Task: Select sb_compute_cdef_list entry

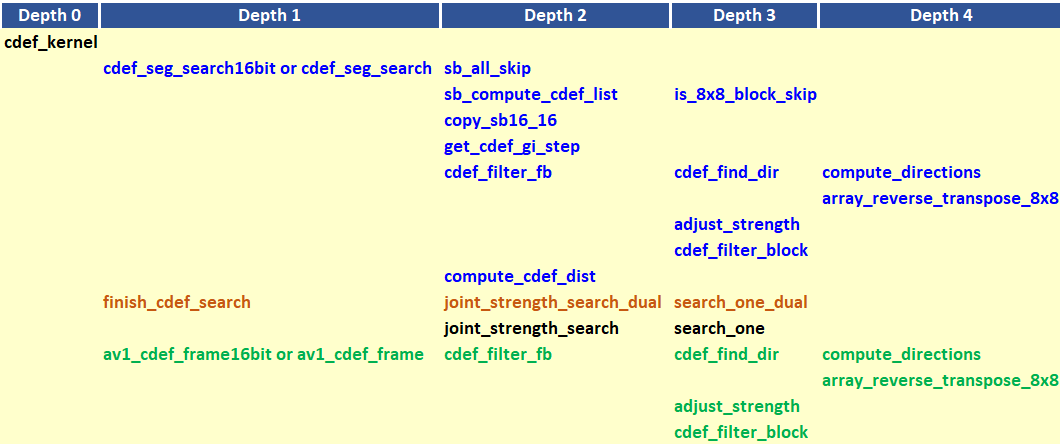Action: pyautogui.click(x=530, y=94)
